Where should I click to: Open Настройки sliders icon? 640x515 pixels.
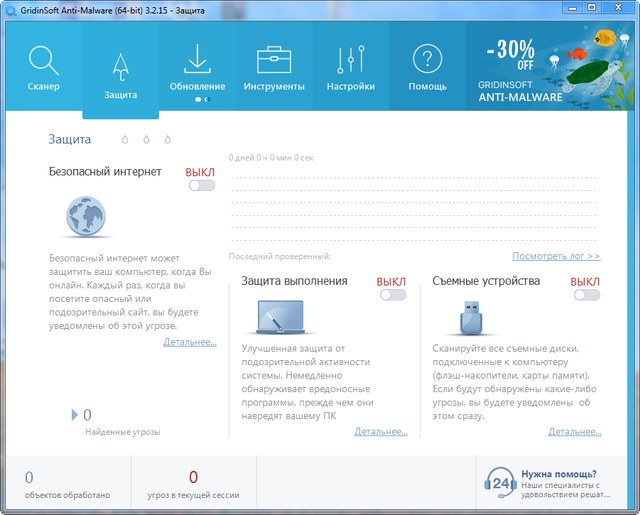click(351, 60)
